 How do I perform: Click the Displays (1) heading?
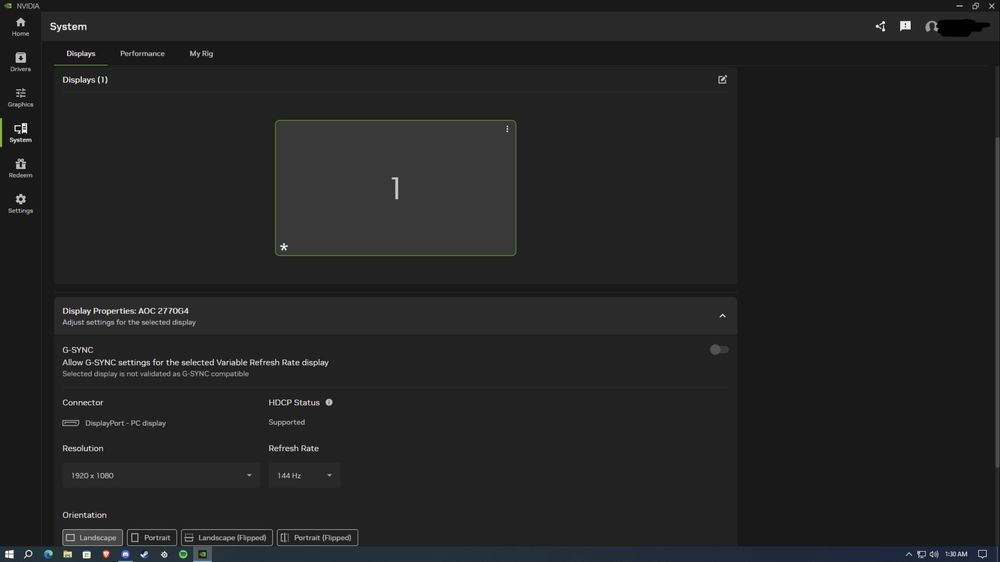click(85, 80)
